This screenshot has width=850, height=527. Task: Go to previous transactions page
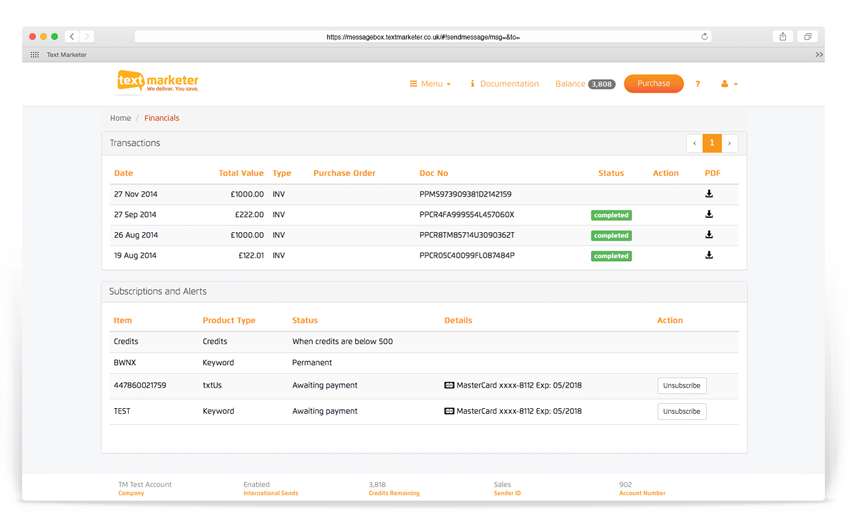694,144
